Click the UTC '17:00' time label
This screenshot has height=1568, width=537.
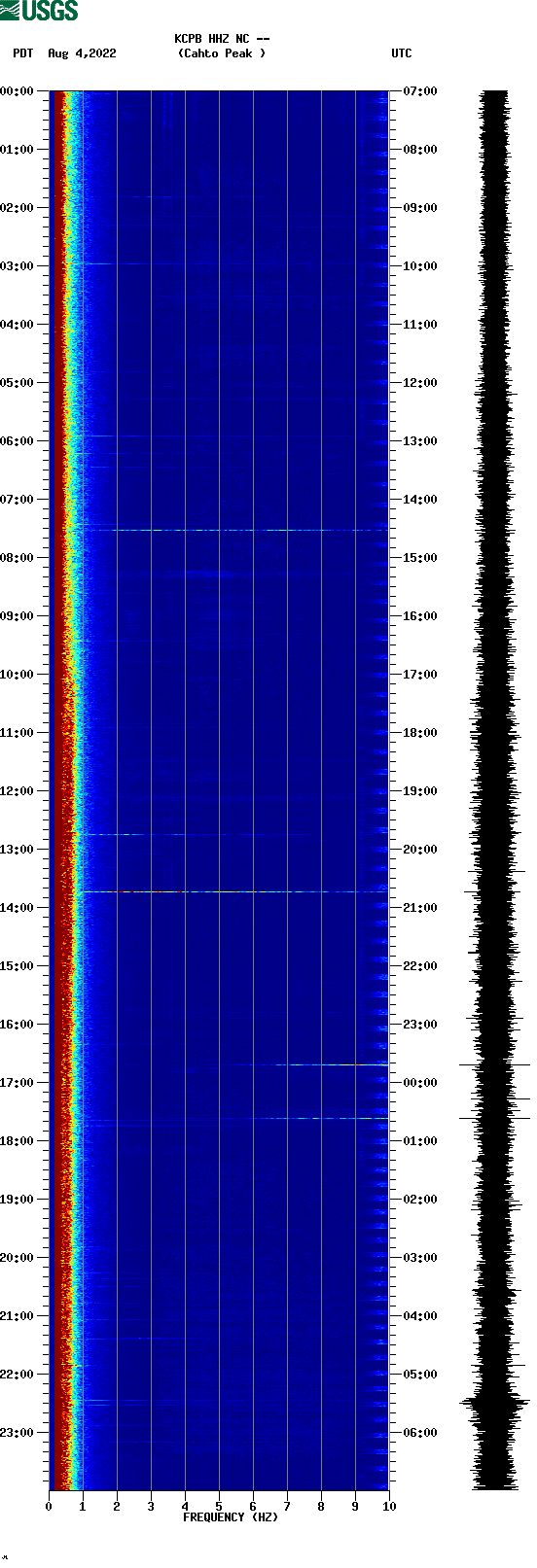pyautogui.click(x=420, y=675)
